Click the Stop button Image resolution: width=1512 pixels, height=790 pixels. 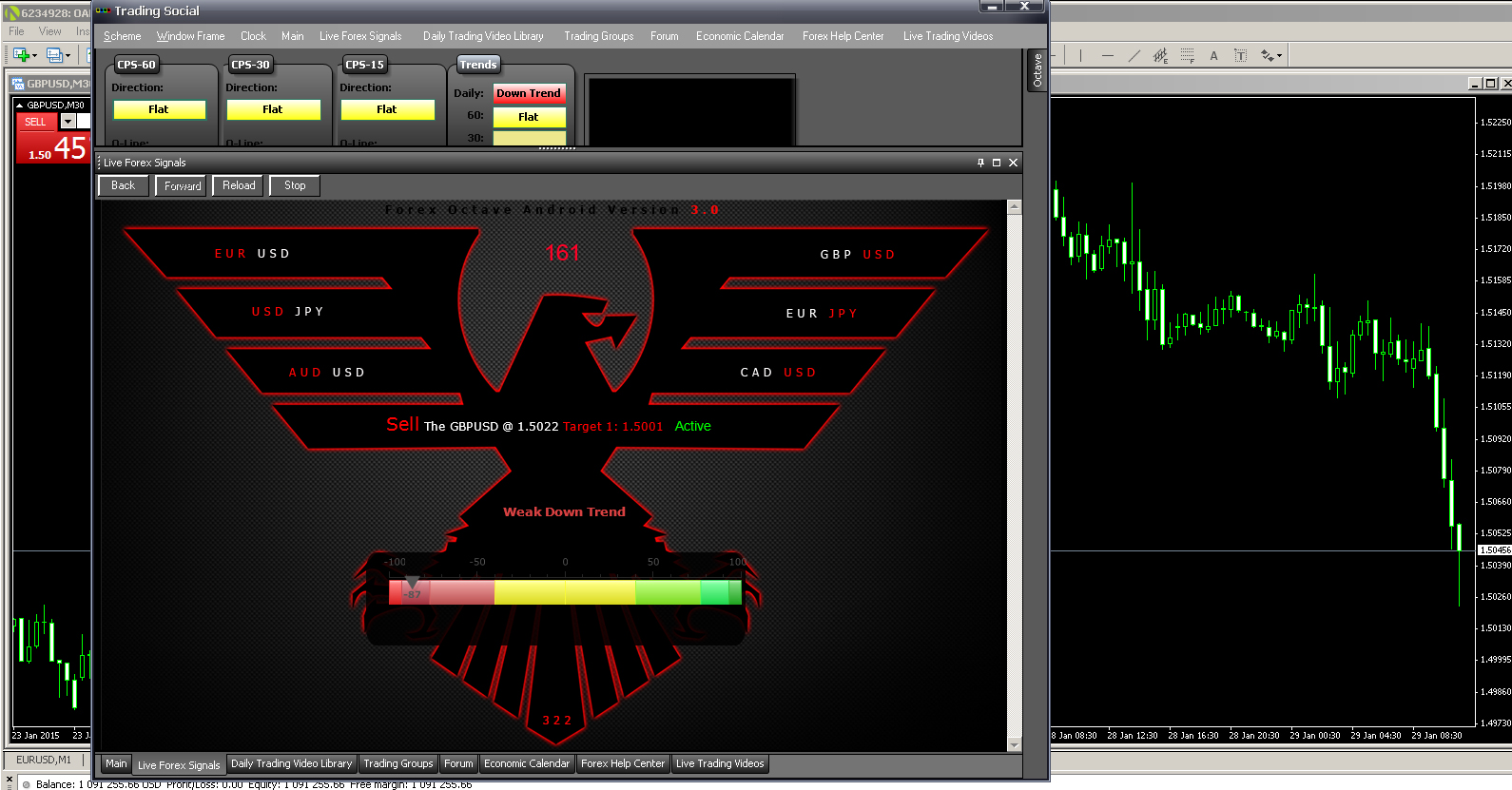[295, 185]
